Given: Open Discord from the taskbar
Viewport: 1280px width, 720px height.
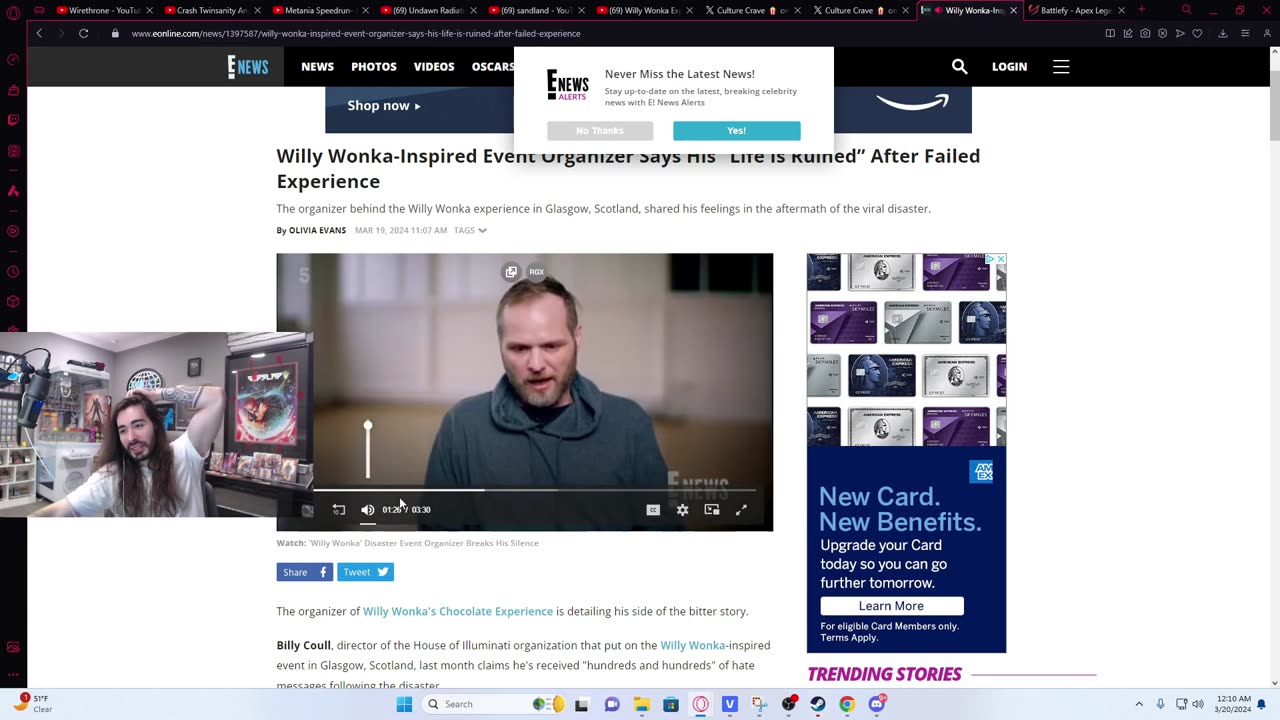Looking at the screenshot, I should pyautogui.click(x=877, y=704).
